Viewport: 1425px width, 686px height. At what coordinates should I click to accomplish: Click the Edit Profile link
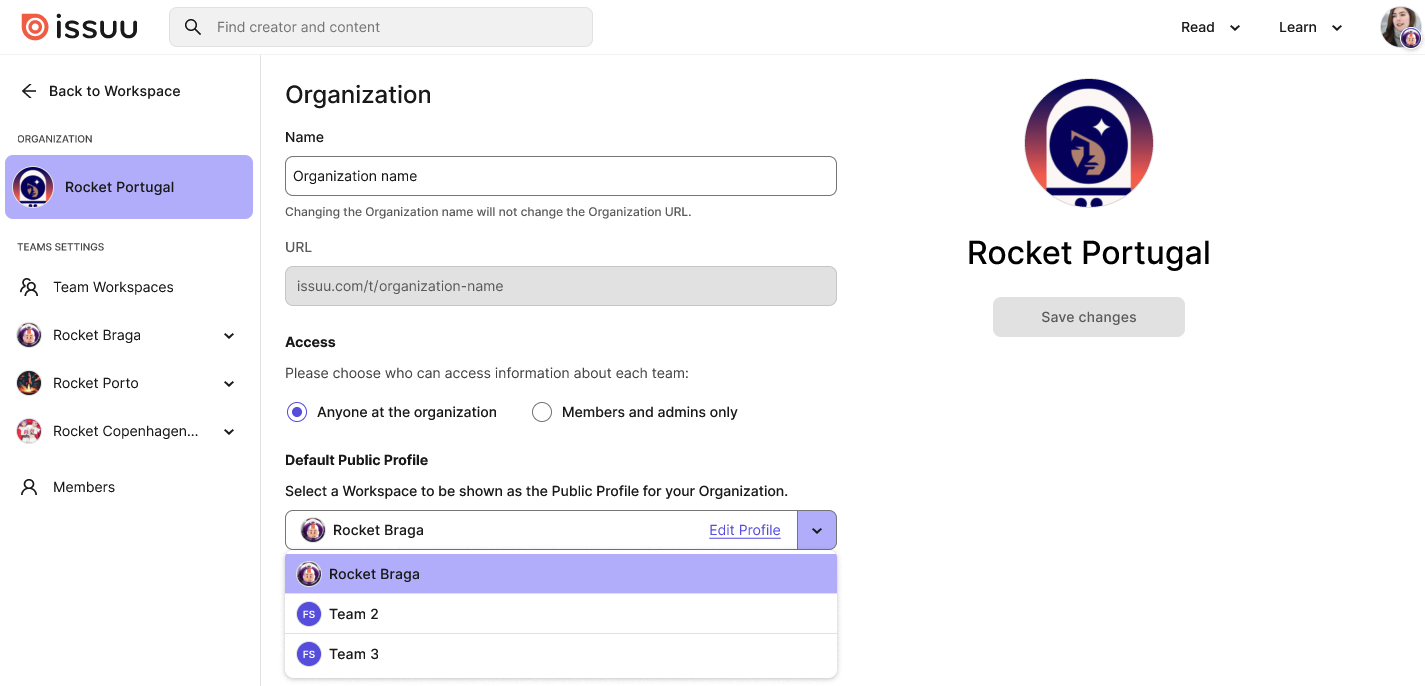(x=745, y=530)
